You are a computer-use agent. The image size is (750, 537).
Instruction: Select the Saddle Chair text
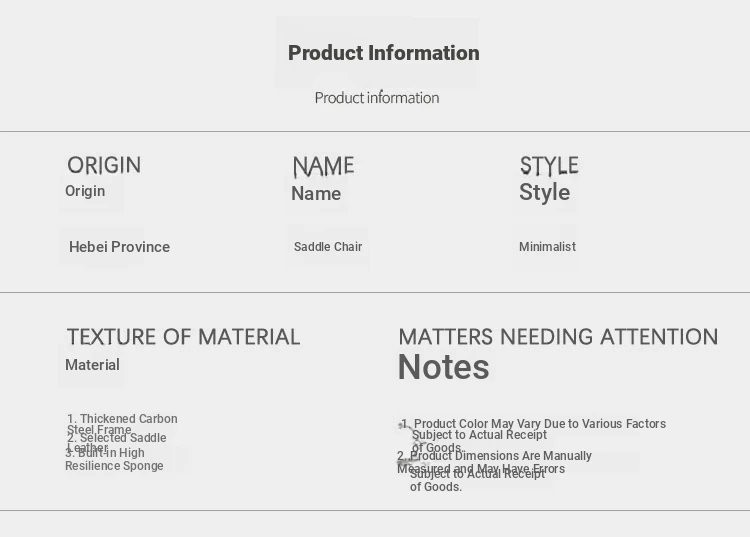click(328, 247)
